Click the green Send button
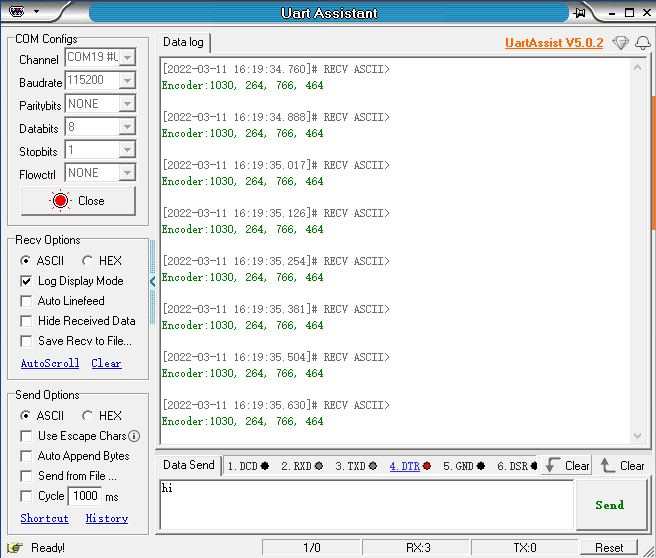This screenshot has width=656, height=558. point(610,505)
